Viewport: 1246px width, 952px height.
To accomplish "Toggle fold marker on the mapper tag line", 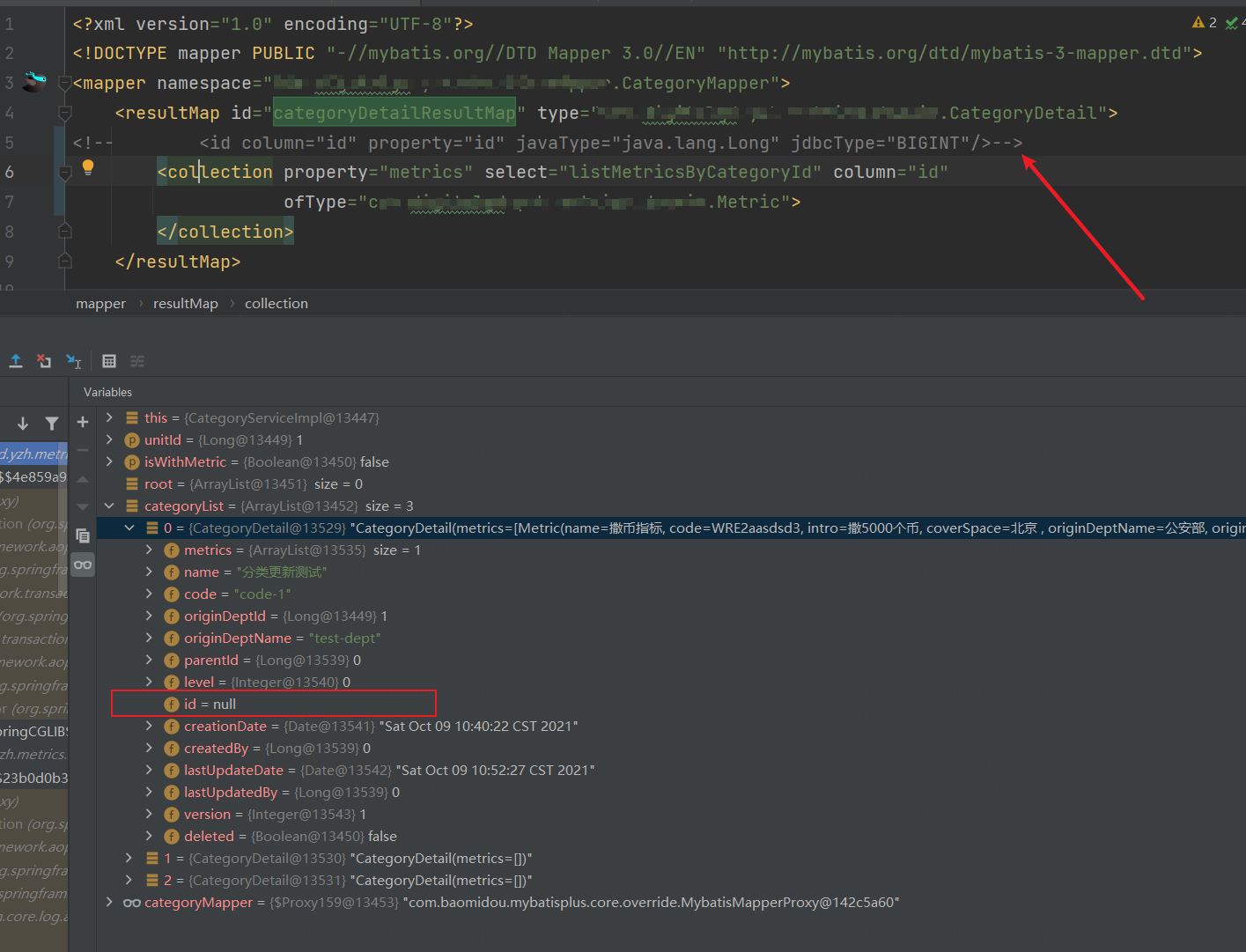I will [64, 84].
